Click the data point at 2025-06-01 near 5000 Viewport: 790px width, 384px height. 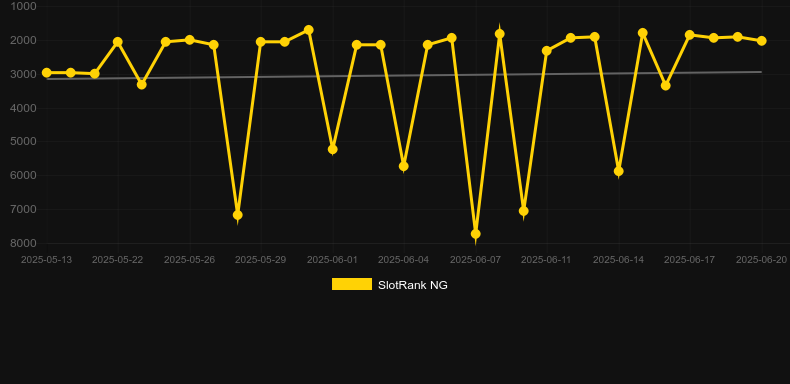[x=333, y=149]
